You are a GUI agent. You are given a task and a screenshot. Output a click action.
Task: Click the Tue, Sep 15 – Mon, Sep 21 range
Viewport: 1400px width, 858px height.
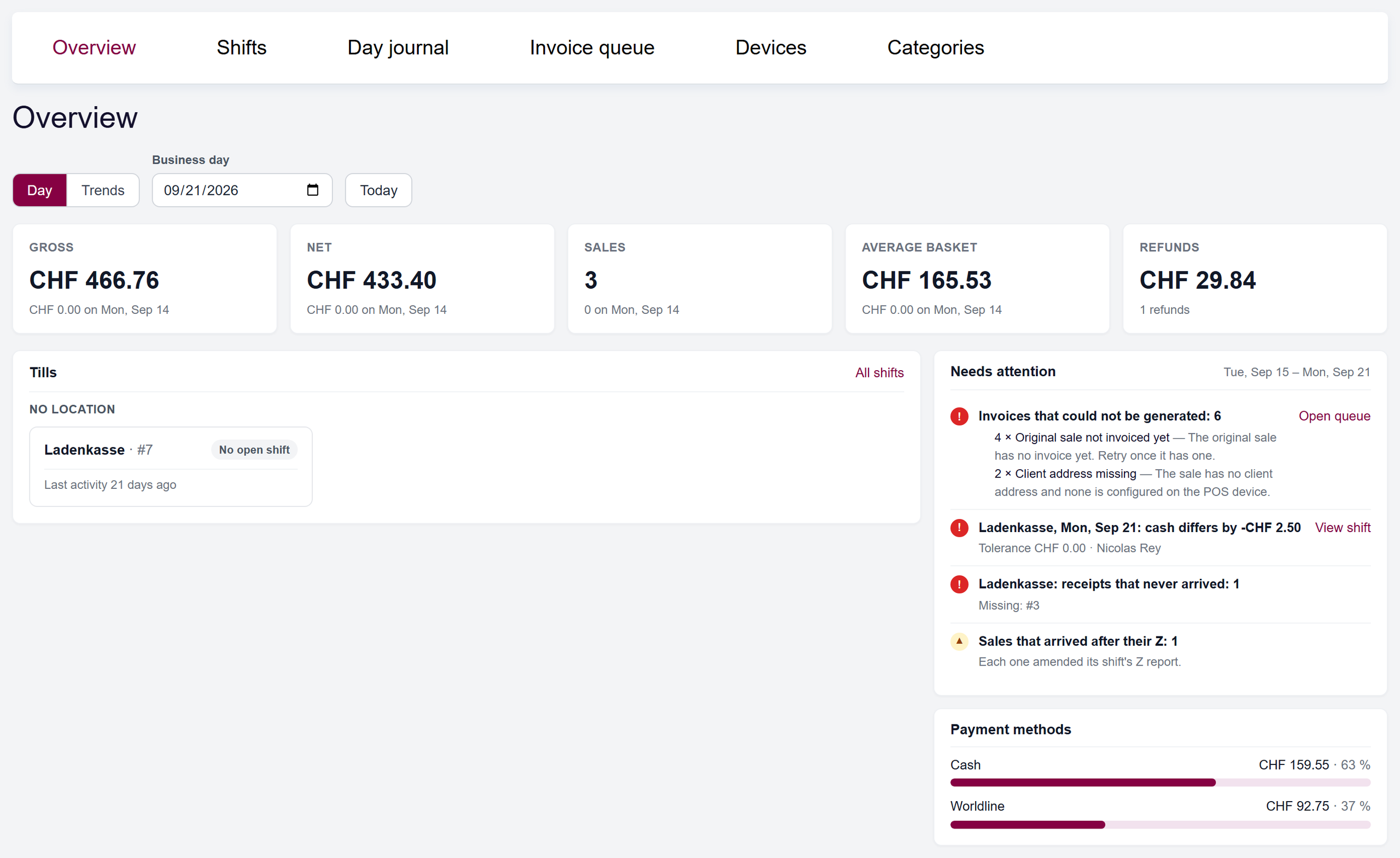[1297, 372]
